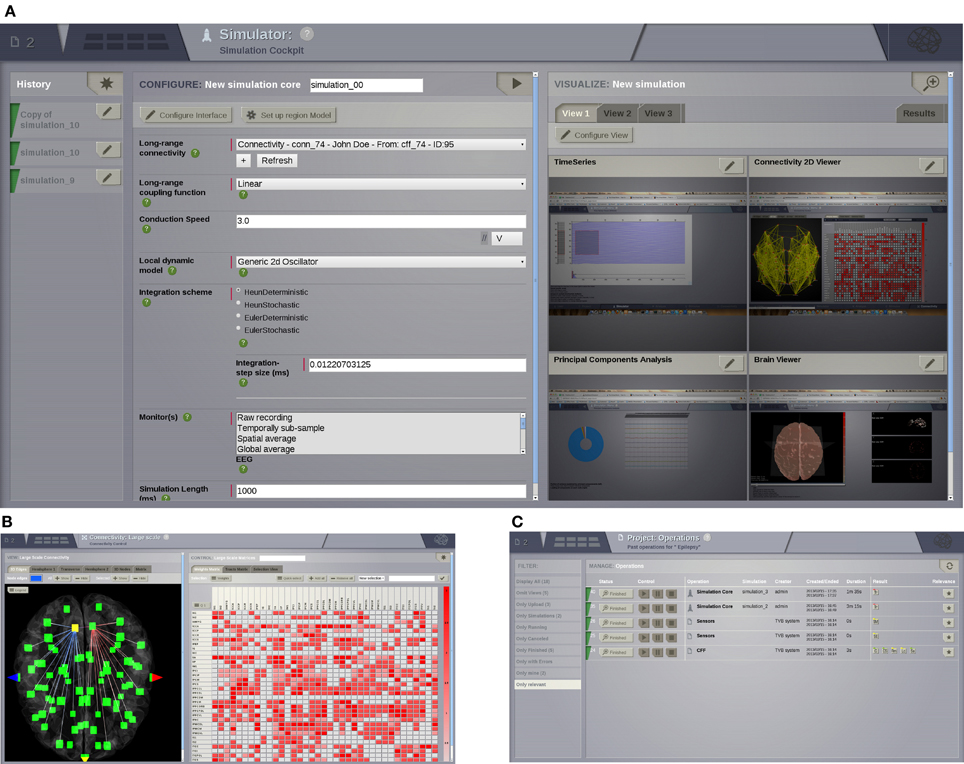The width and height of the screenshot is (964, 764).
Task: Click the Set up region Model button
Action: pos(289,115)
